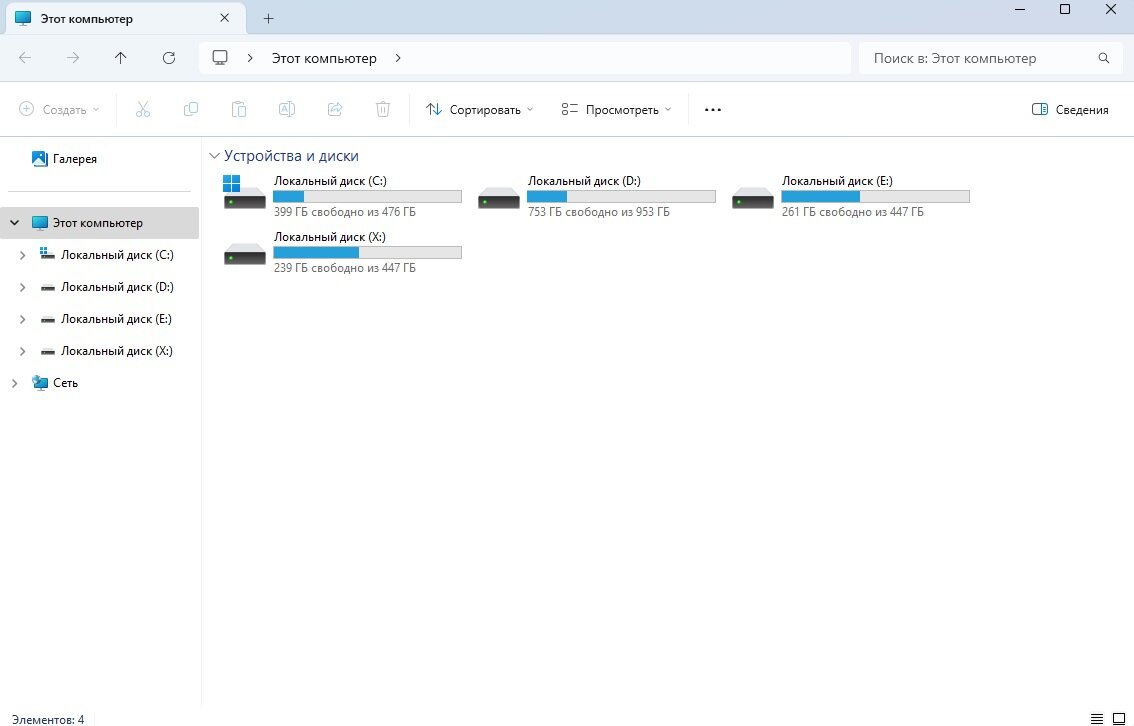Click chevron after Этот компьютер in address bar
This screenshot has height=726, width=1134.
point(398,58)
